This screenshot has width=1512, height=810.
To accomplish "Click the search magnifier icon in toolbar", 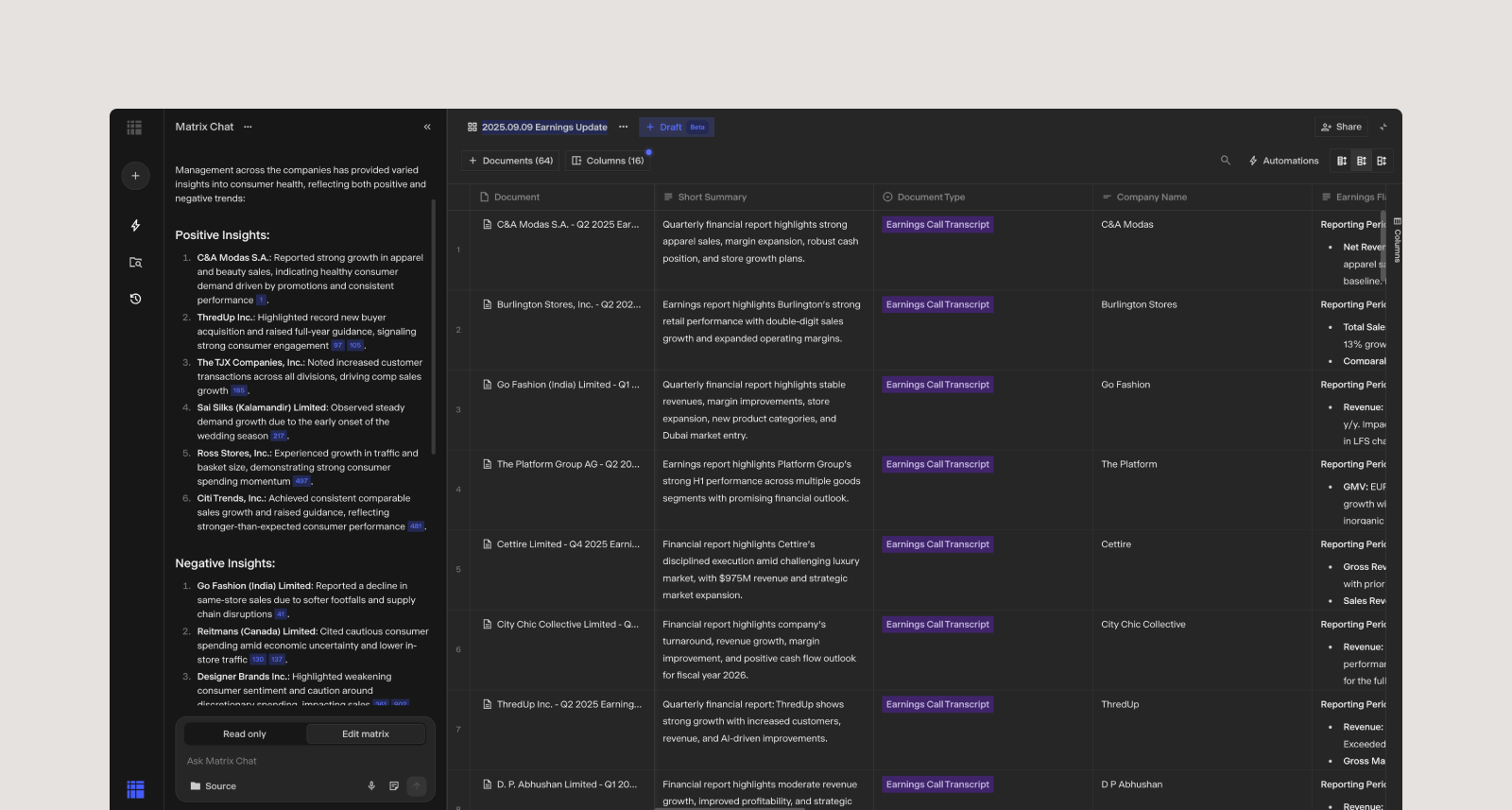I will [1226, 161].
